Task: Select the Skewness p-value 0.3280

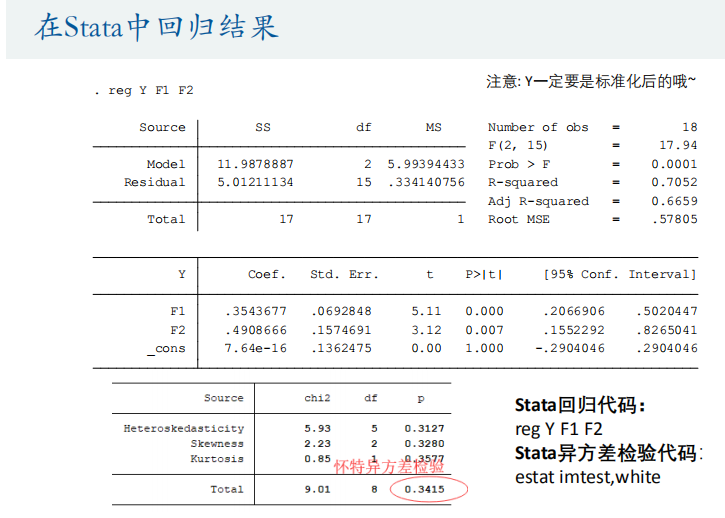Action: coord(424,444)
